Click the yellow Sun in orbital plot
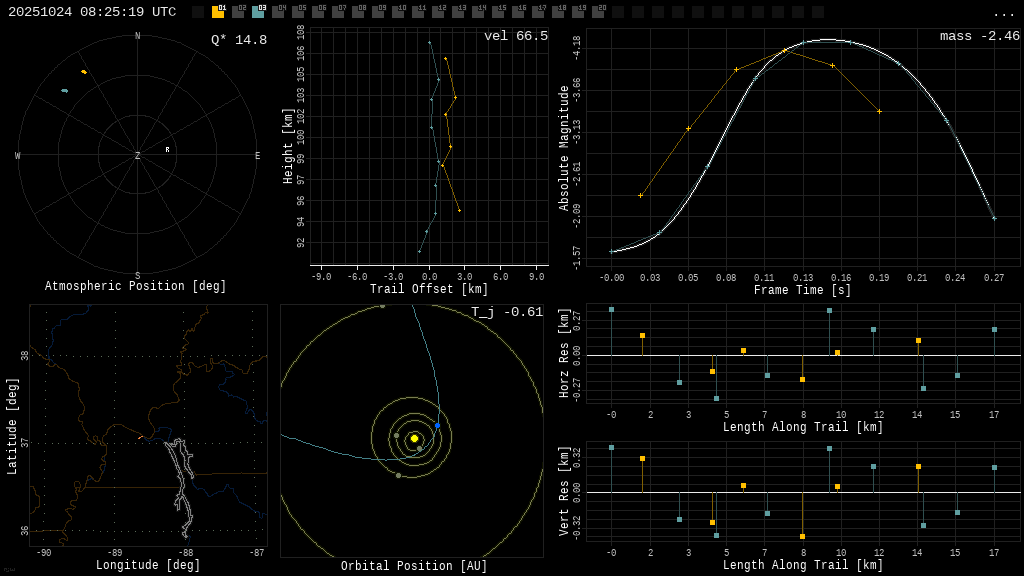Image resolution: width=1024 pixels, height=576 pixels. 414,438
